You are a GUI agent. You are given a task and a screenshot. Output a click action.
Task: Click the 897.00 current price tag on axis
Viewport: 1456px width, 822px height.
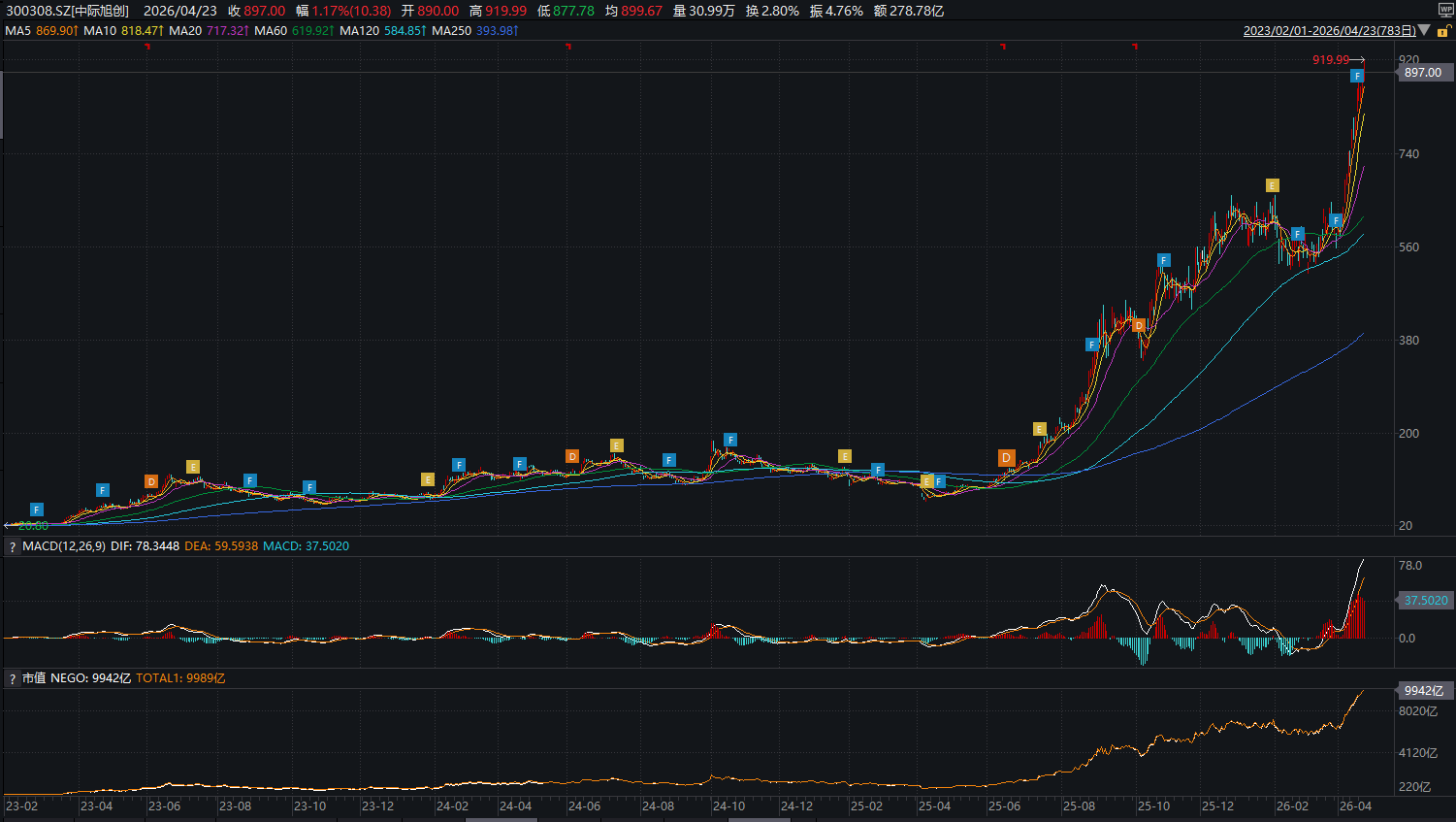tap(1422, 73)
